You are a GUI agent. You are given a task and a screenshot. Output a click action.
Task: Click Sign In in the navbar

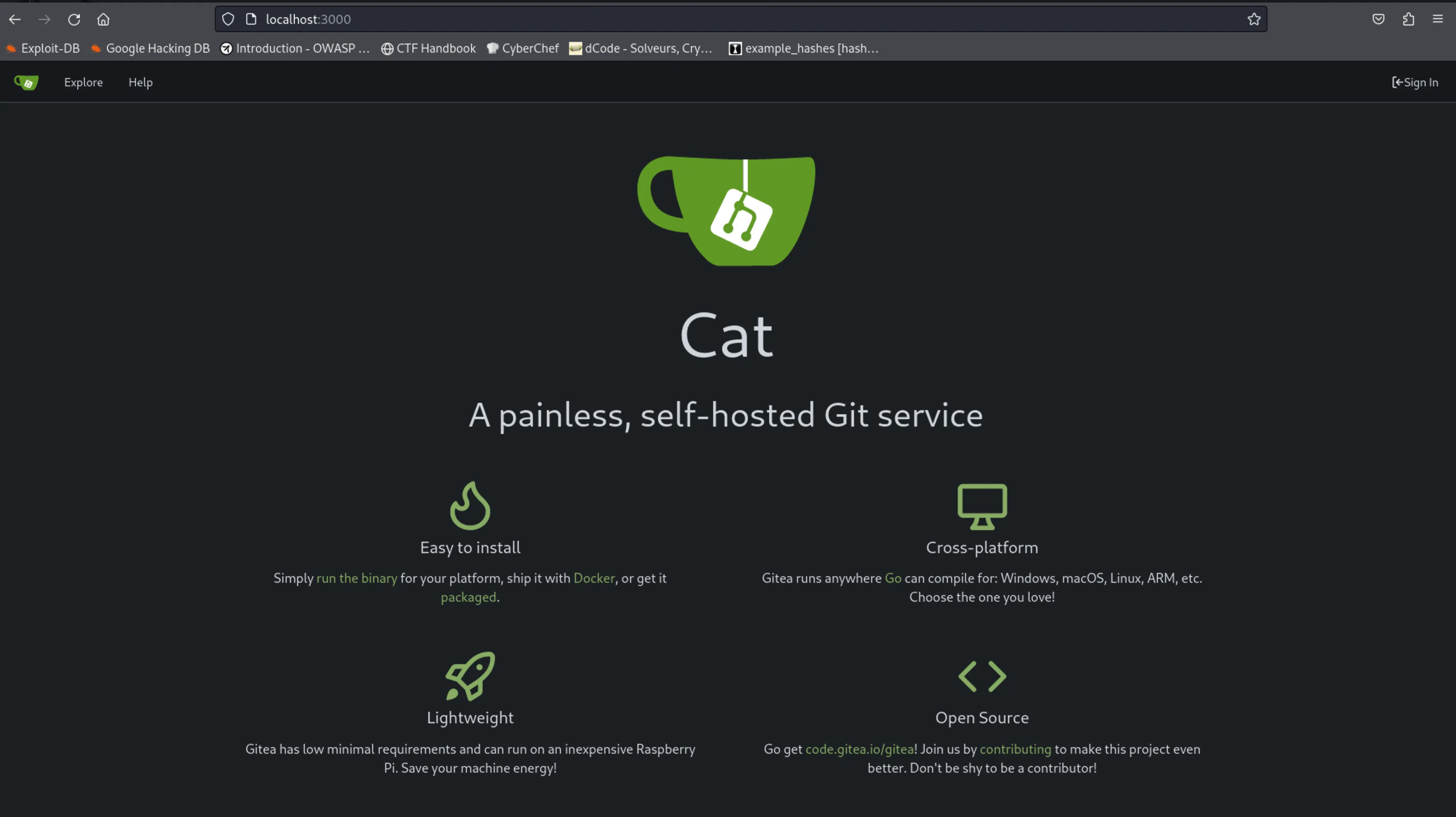1415,83
